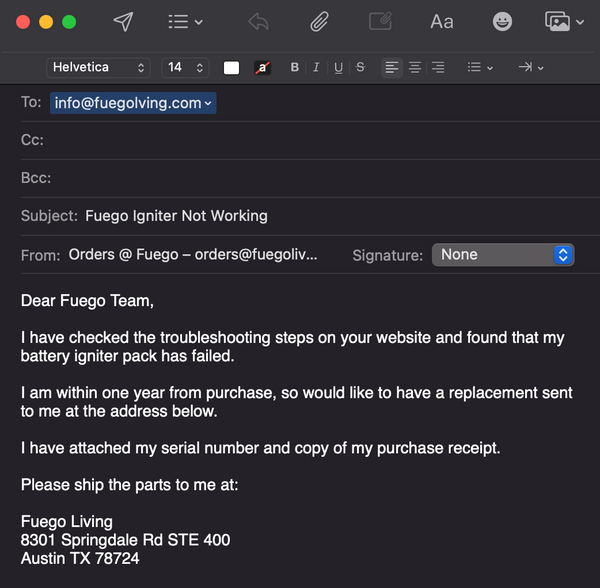Open the emoji picker
This screenshot has height=588, width=600.
[x=502, y=22]
